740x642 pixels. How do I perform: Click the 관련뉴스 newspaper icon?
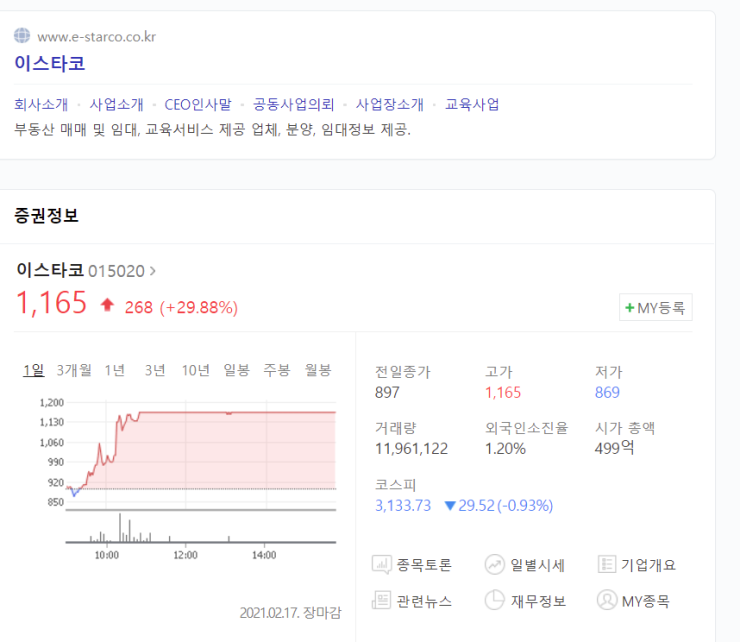[381, 600]
